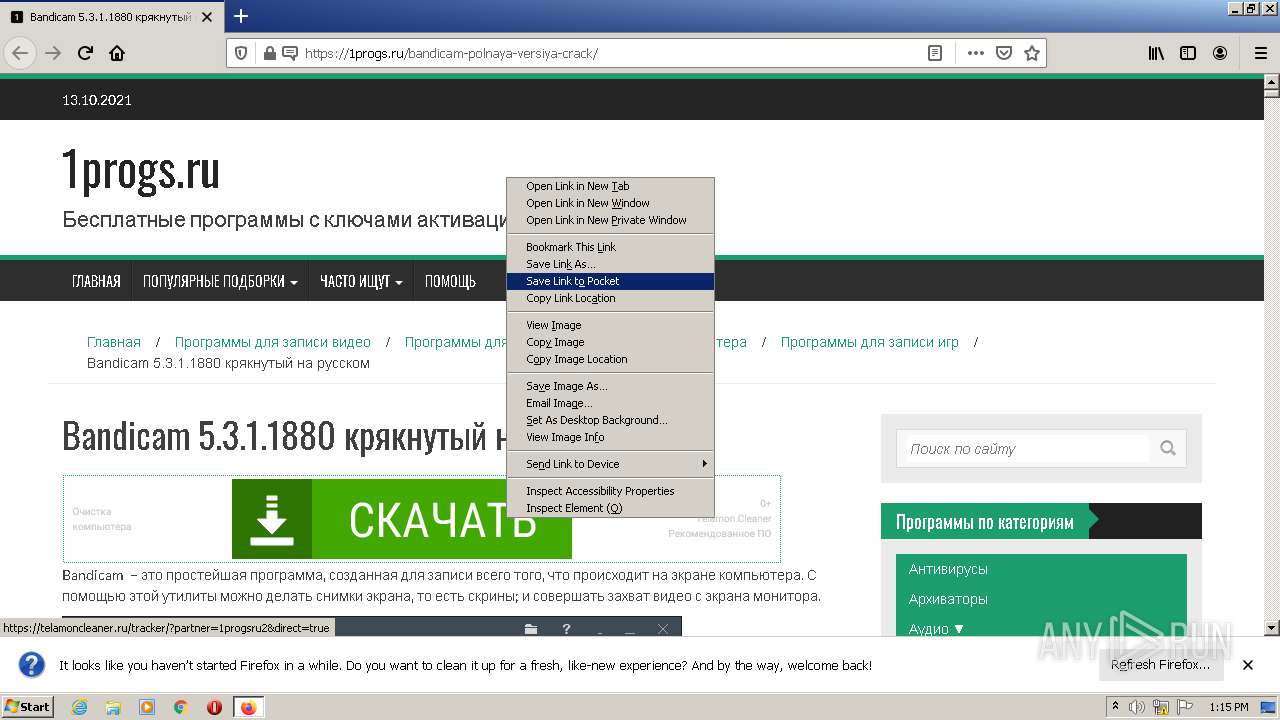The image size is (1280, 720).
Task: Open Library history and bookmarks icon
Action: [x=1156, y=53]
